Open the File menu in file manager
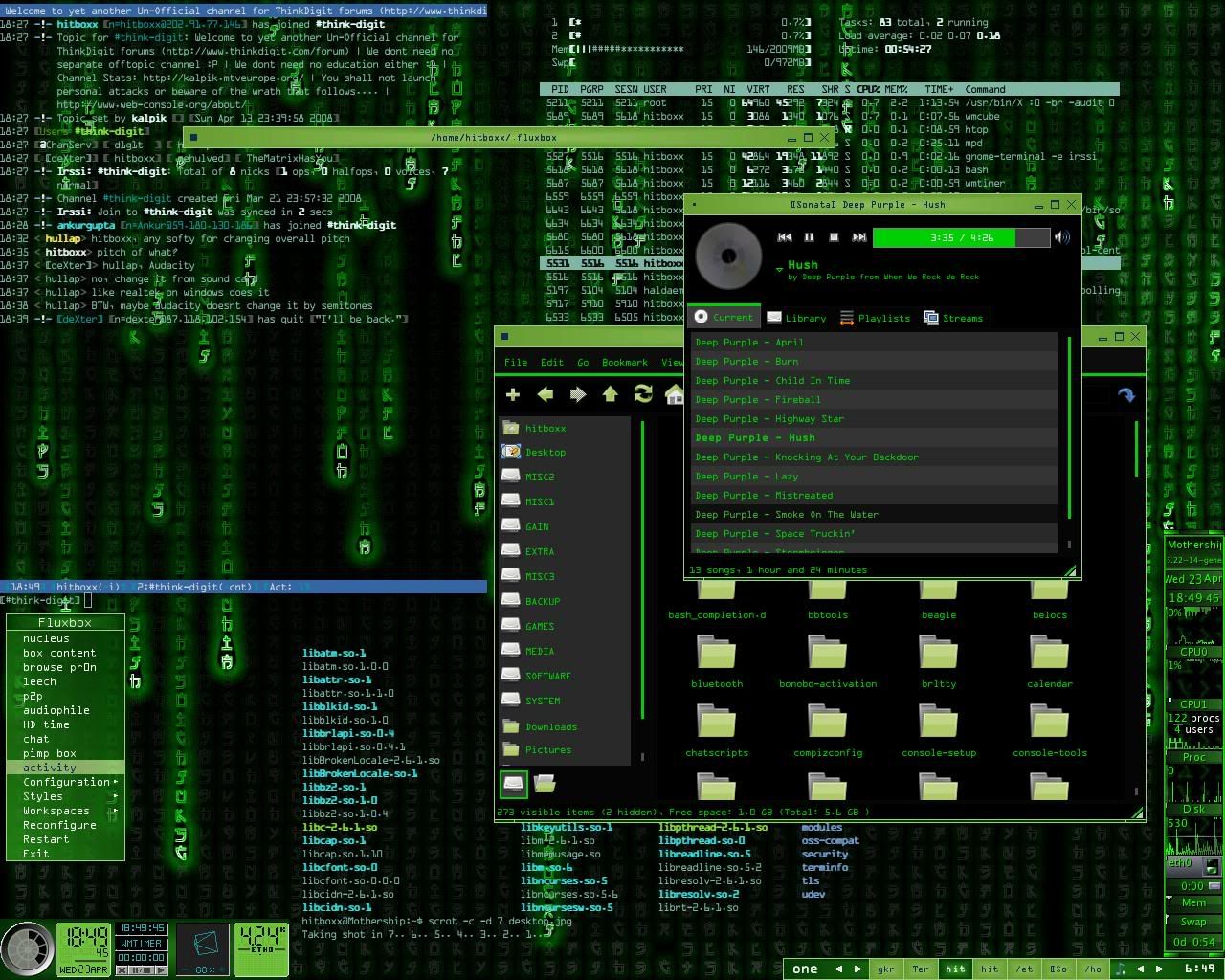Image resolution: width=1225 pixels, height=980 pixels. (x=516, y=362)
